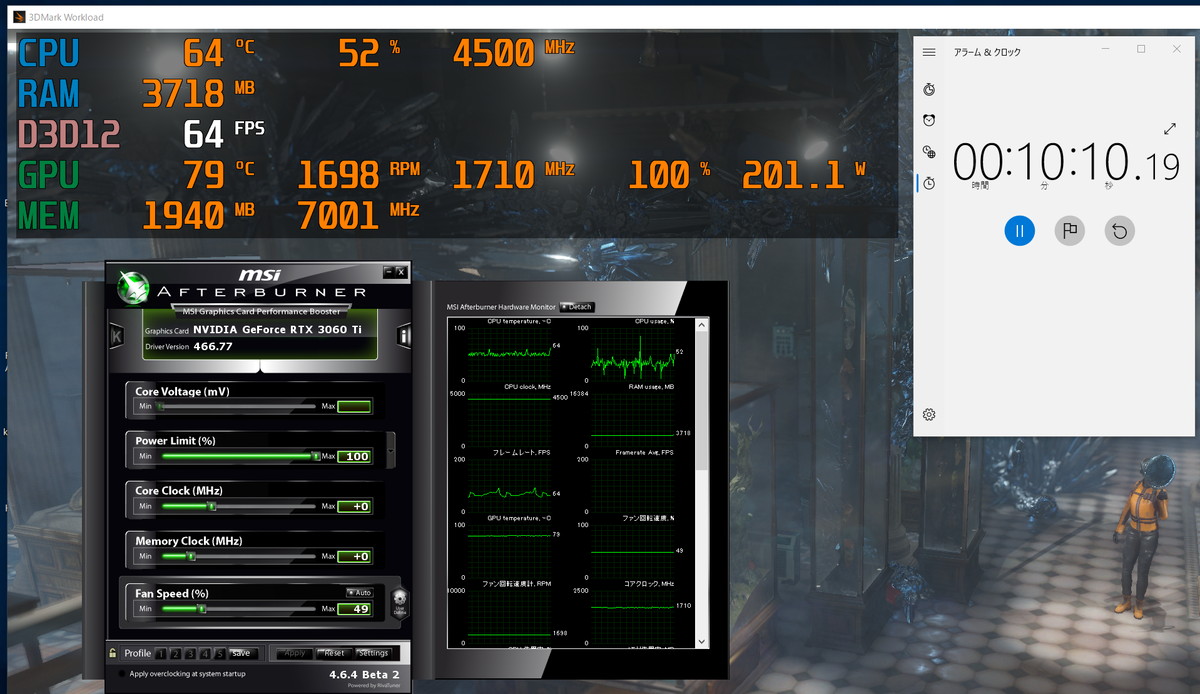Click the NVIDIA GeForce RTX 3060 Ti text
1200x694 pixels.
pos(278,330)
